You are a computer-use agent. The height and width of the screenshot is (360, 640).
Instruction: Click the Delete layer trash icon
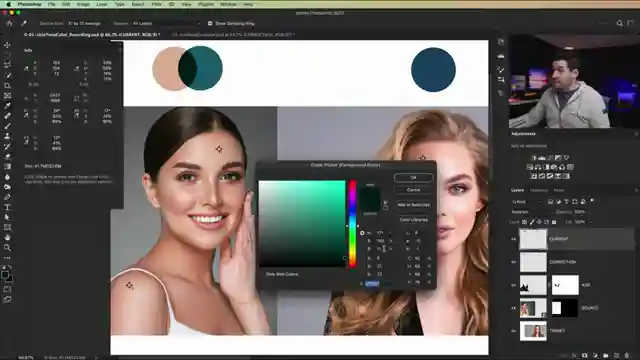click(x=627, y=356)
